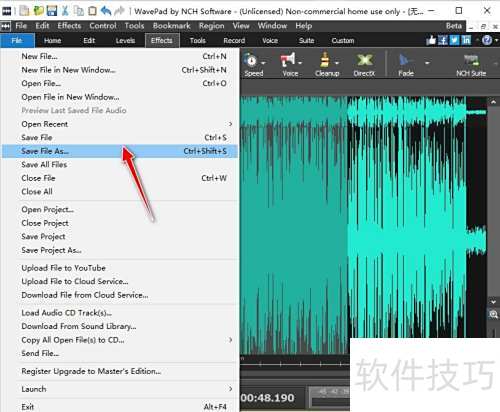Switch to the Effects ribbon tab
500x412 pixels.
click(162, 41)
